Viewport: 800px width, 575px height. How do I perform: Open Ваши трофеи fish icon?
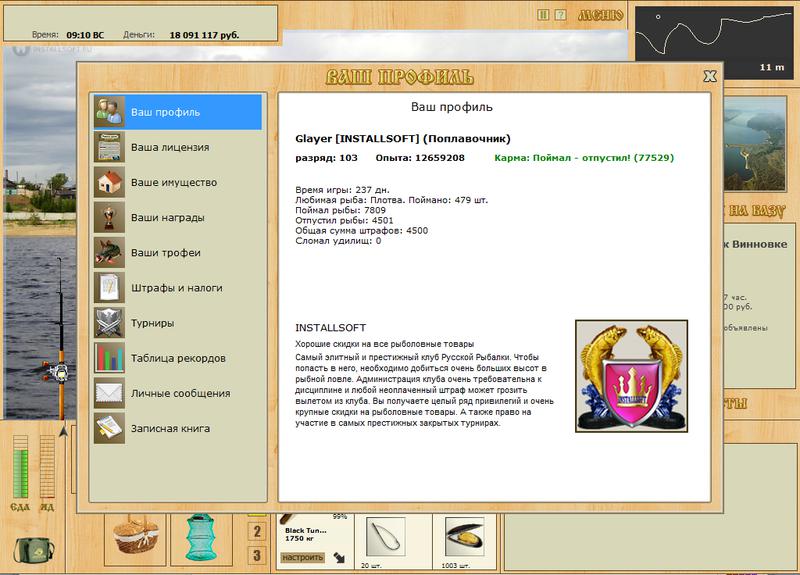click(x=109, y=253)
